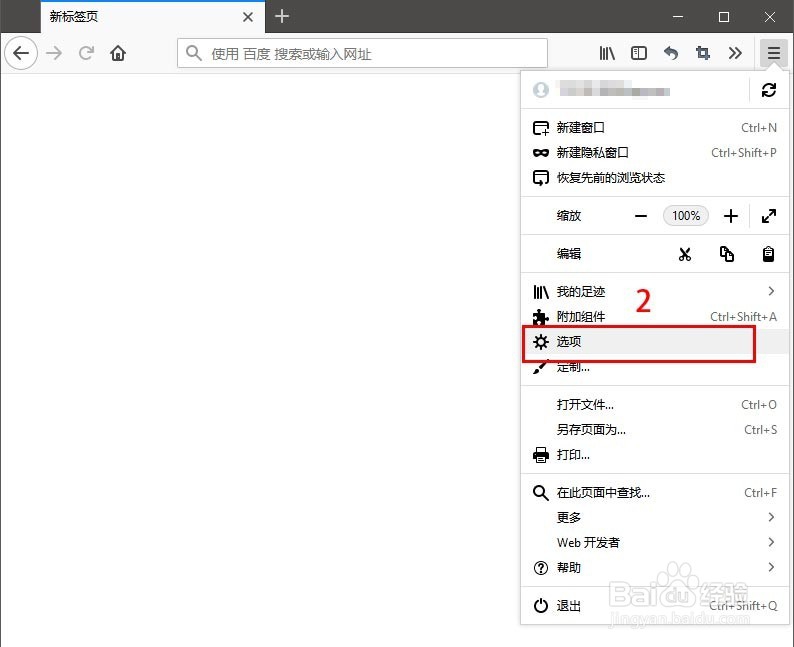Click the copy icon in 编辑 row
The image size is (794, 647).
[727, 254]
